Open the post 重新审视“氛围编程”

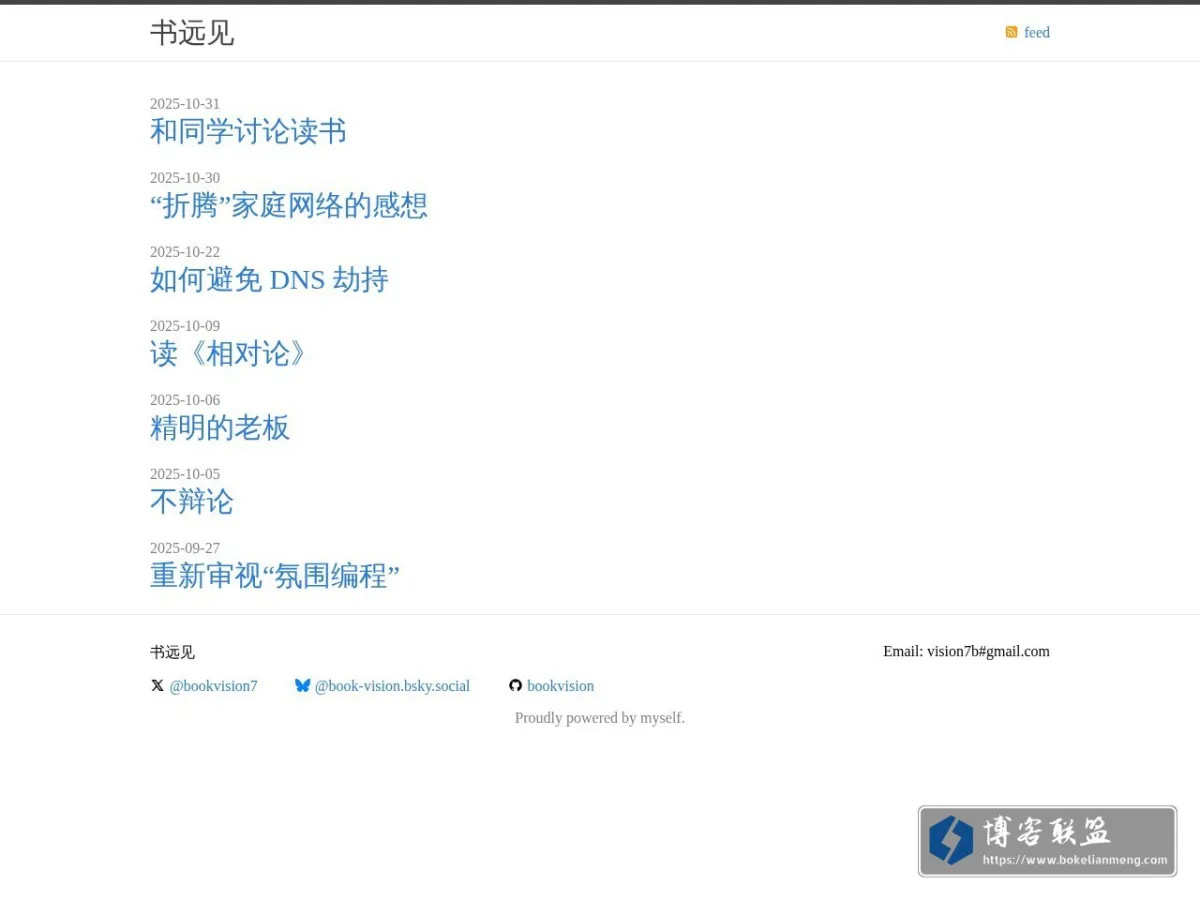click(x=275, y=575)
